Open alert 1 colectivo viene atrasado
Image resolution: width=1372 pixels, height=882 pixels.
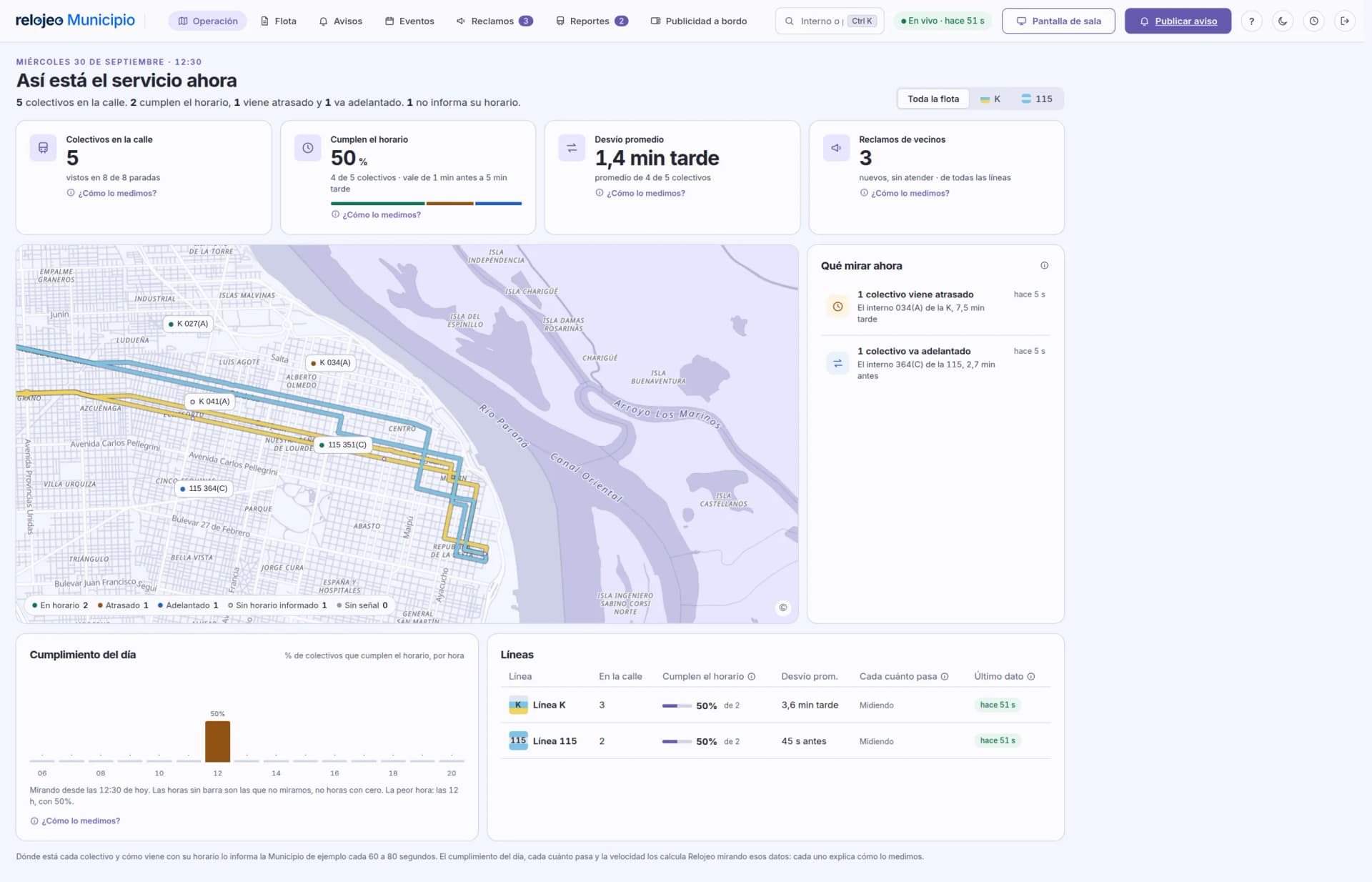click(x=935, y=307)
